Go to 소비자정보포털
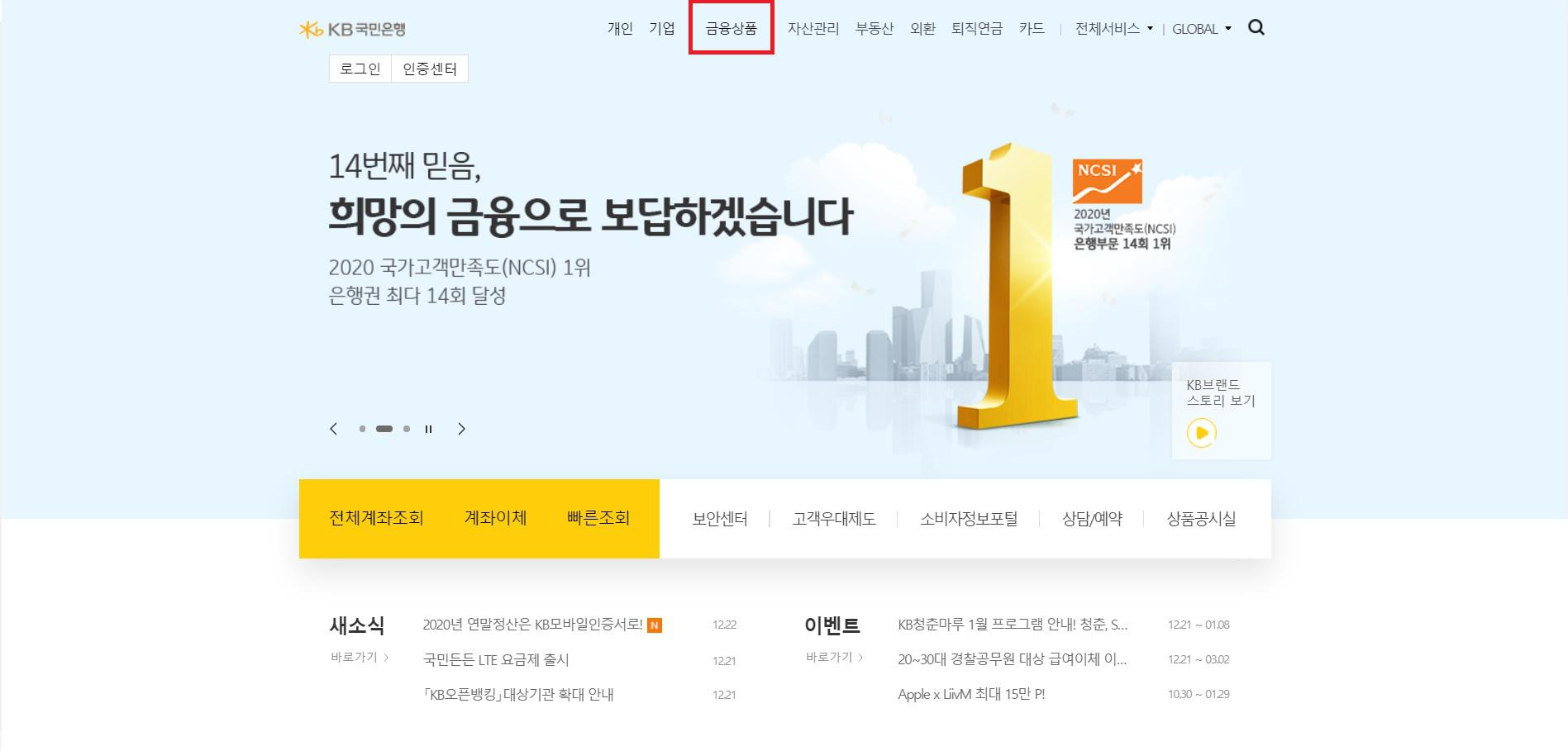The height and width of the screenshot is (751, 1568). coord(969,519)
